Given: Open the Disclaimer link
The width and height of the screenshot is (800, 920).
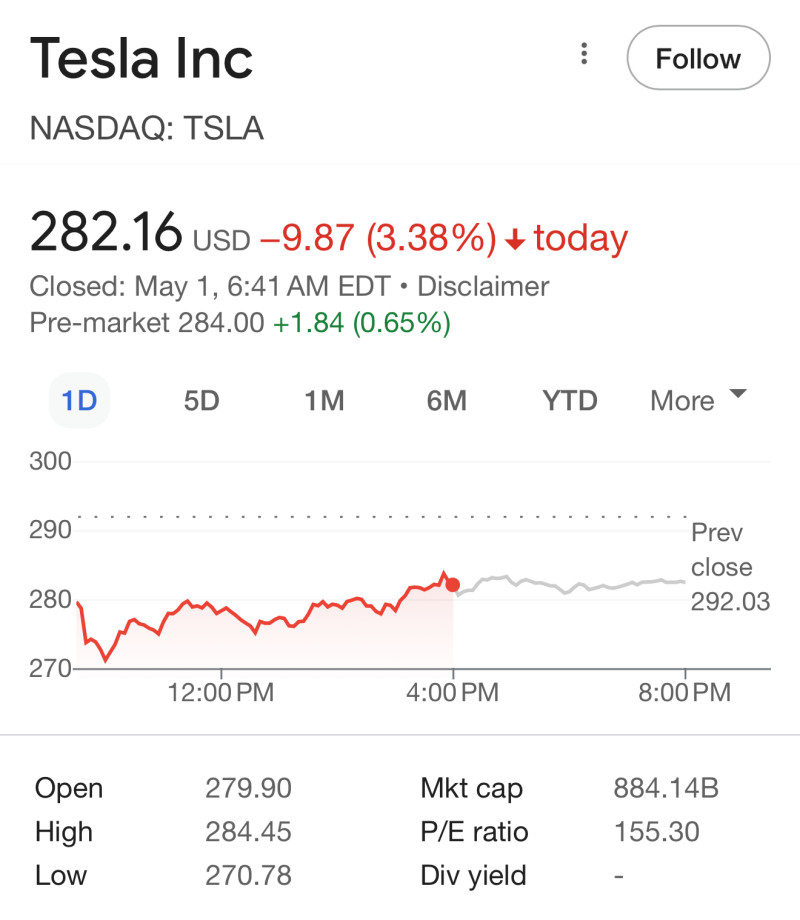Looking at the screenshot, I should [x=483, y=286].
